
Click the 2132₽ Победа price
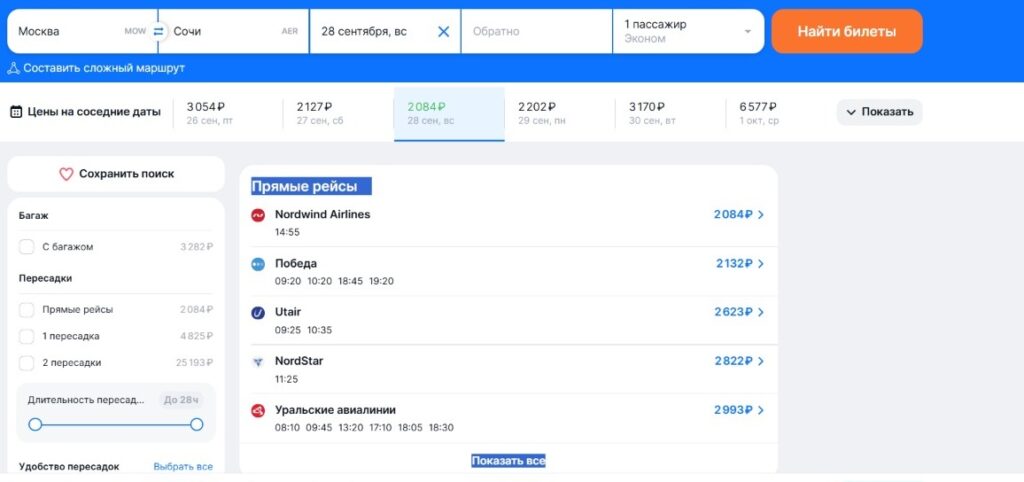point(735,263)
